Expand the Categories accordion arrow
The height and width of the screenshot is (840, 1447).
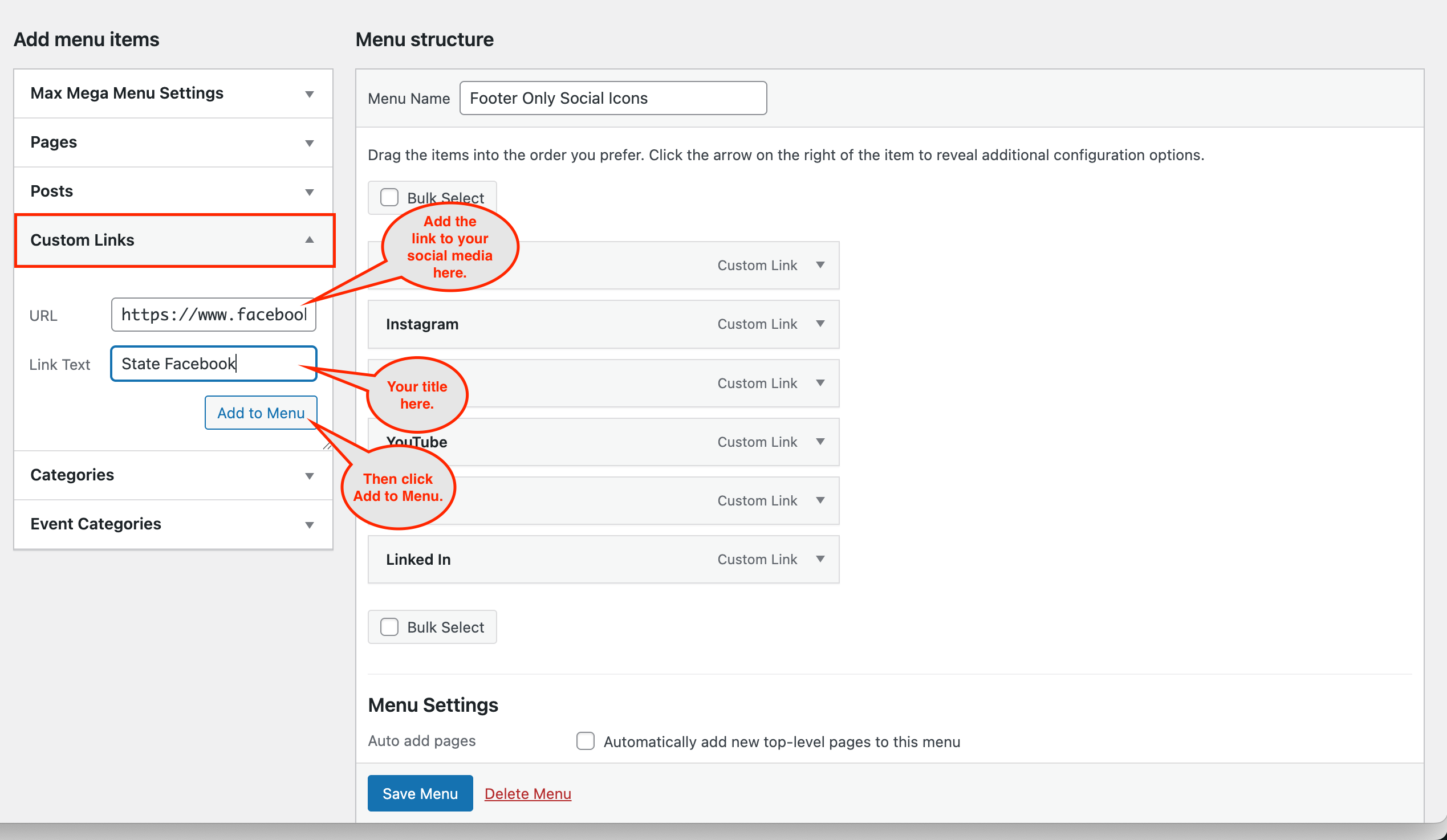(x=309, y=476)
